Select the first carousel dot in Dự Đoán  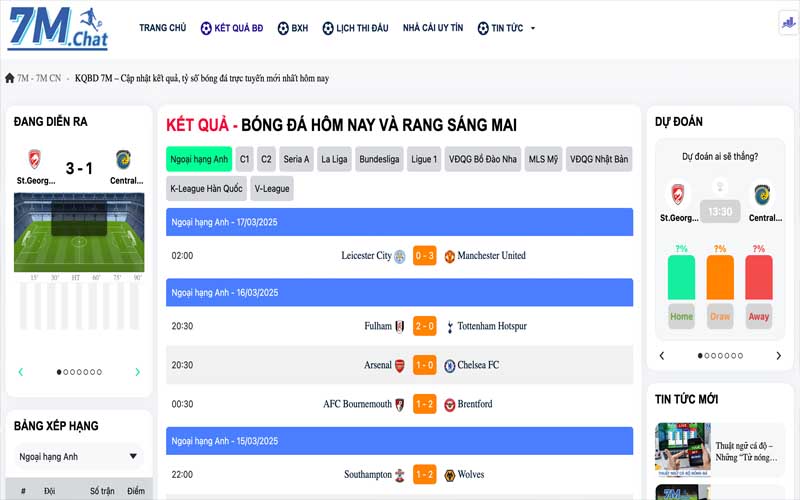[x=700, y=356]
